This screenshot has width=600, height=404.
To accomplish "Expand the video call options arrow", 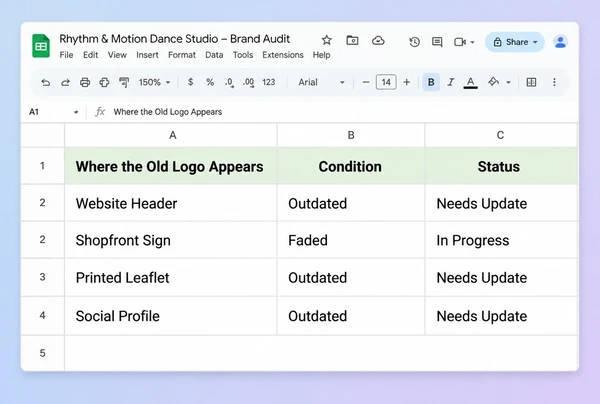I will (473, 42).
